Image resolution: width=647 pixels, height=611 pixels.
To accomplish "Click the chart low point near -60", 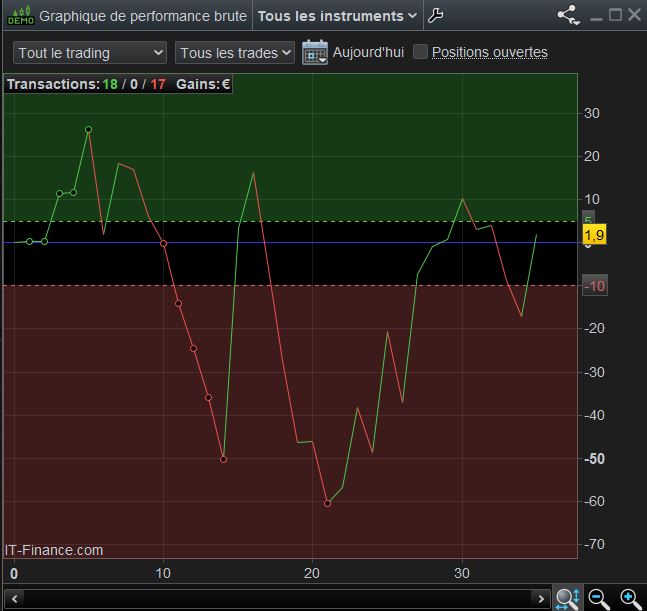I will tap(328, 503).
